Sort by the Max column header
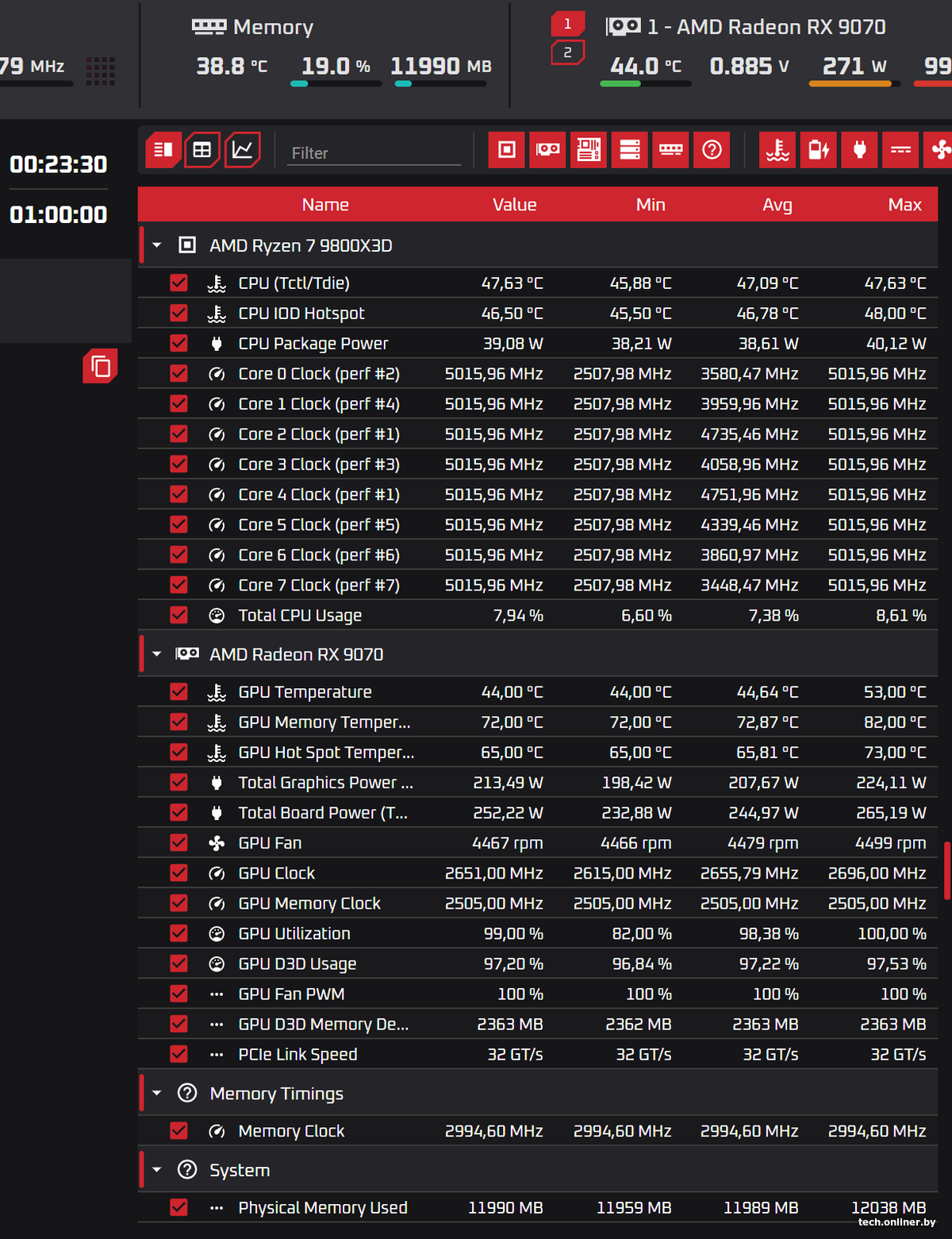952x1239 pixels. 904,204
